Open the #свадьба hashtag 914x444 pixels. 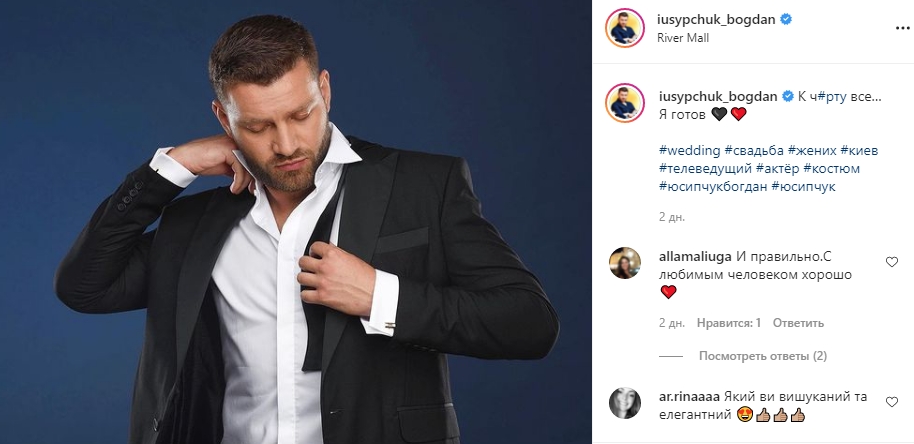coord(749,150)
